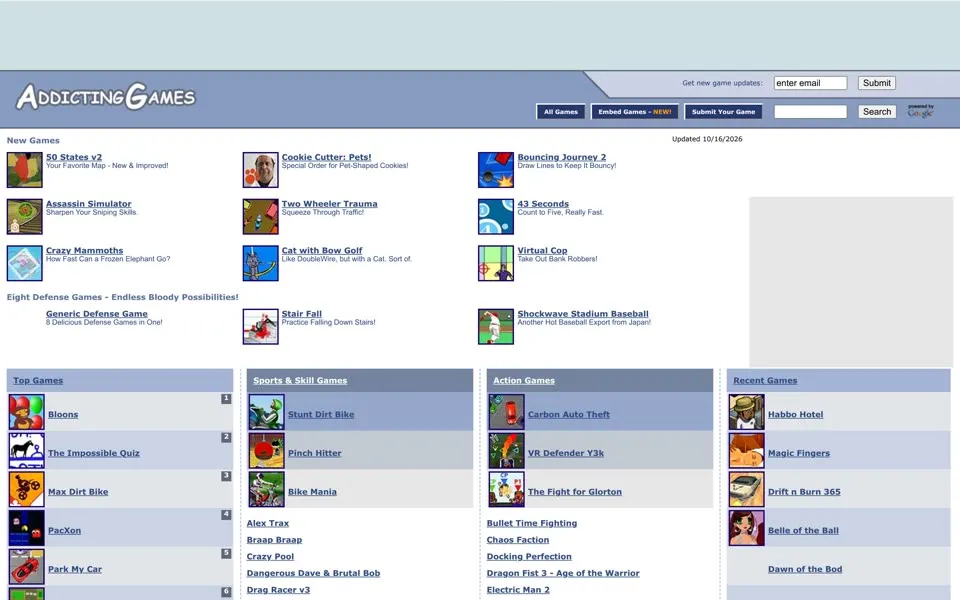Open the Stair Fall thumbnail icon
Image resolution: width=960 pixels, height=600 pixels.
pos(260,326)
